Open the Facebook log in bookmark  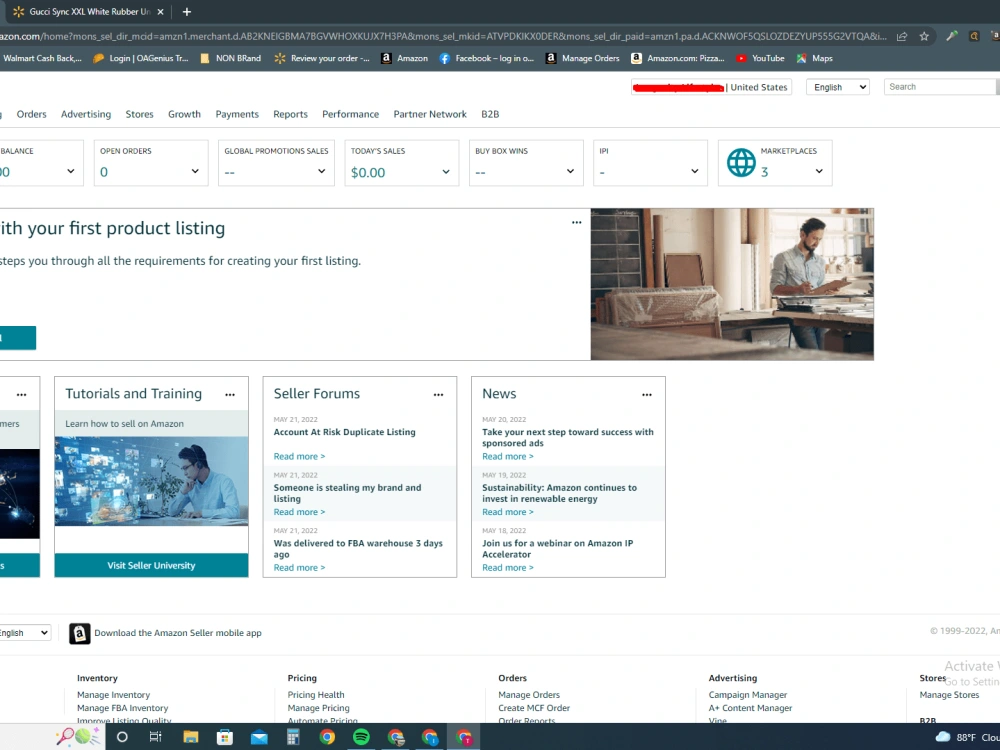click(x=487, y=58)
